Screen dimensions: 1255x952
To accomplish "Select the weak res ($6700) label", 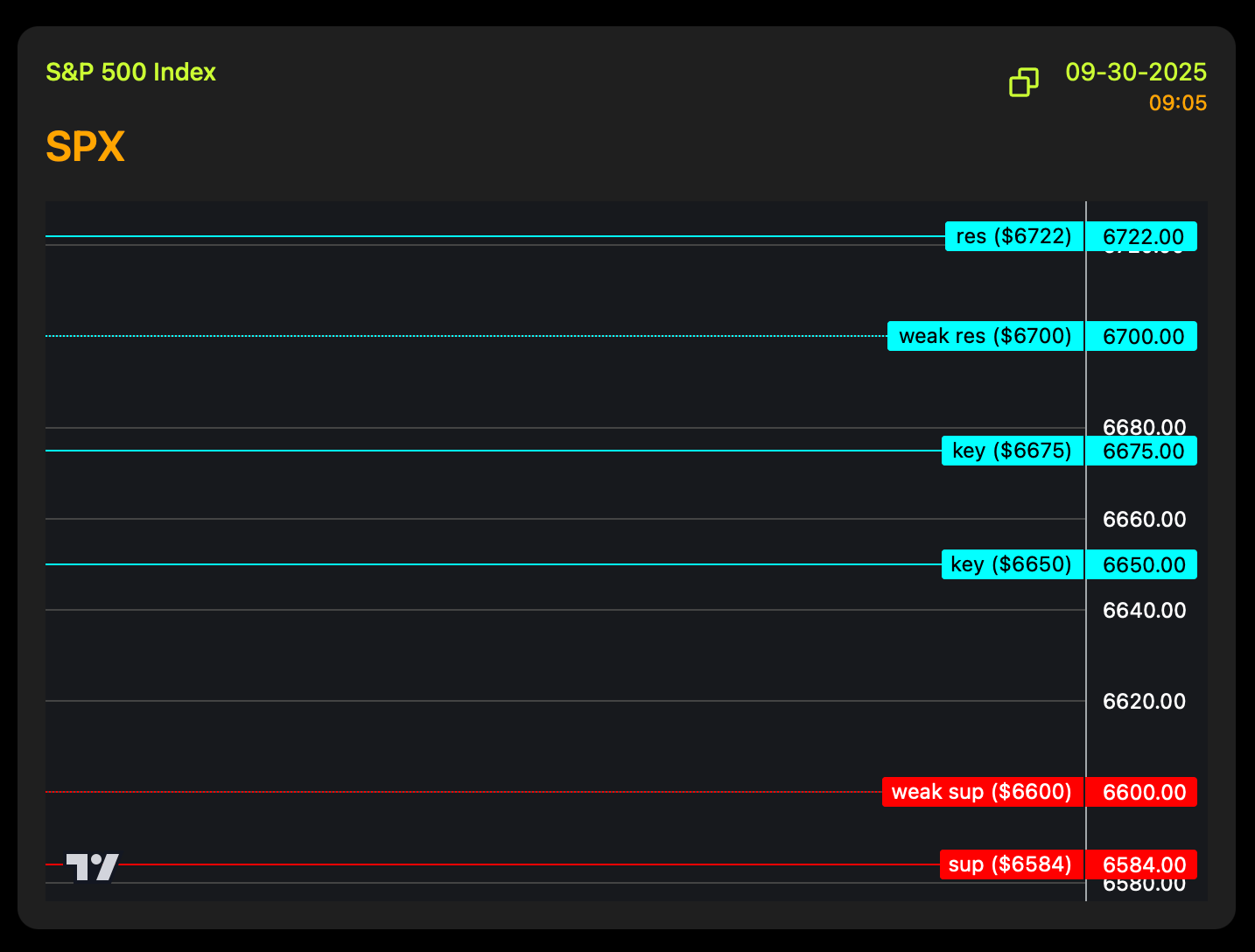I will [985, 336].
